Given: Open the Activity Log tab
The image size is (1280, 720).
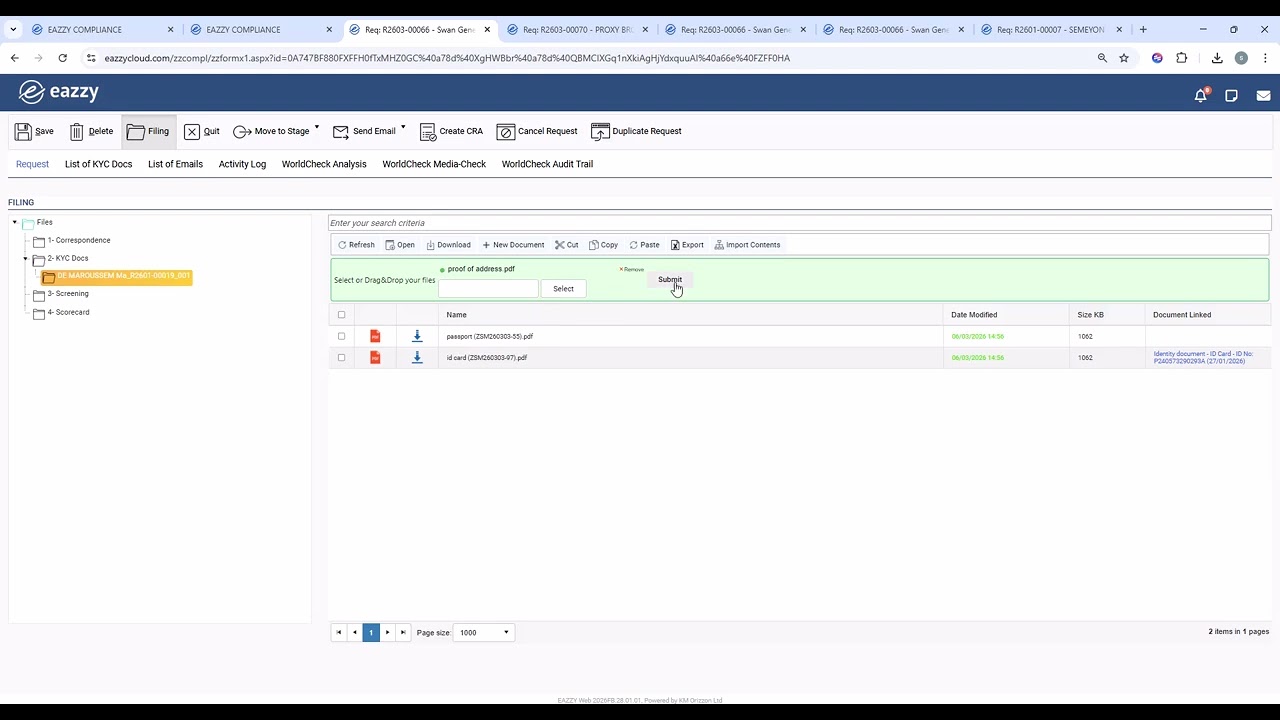Looking at the screenshot, I should 242,164.
